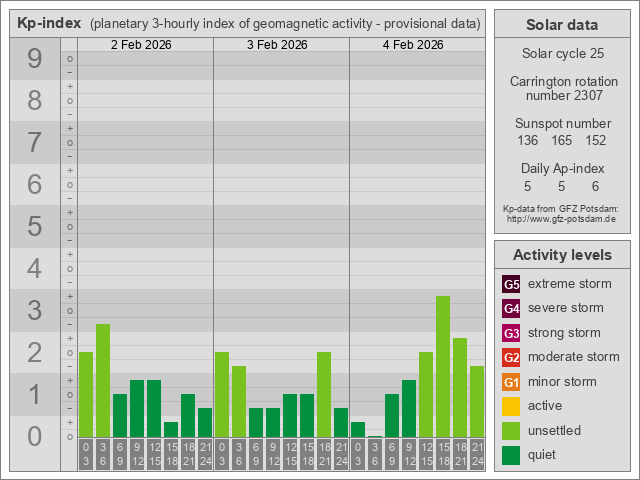640x480 pixels.
Task: Click the 'Solar data' panel heading
Action: 561,25
